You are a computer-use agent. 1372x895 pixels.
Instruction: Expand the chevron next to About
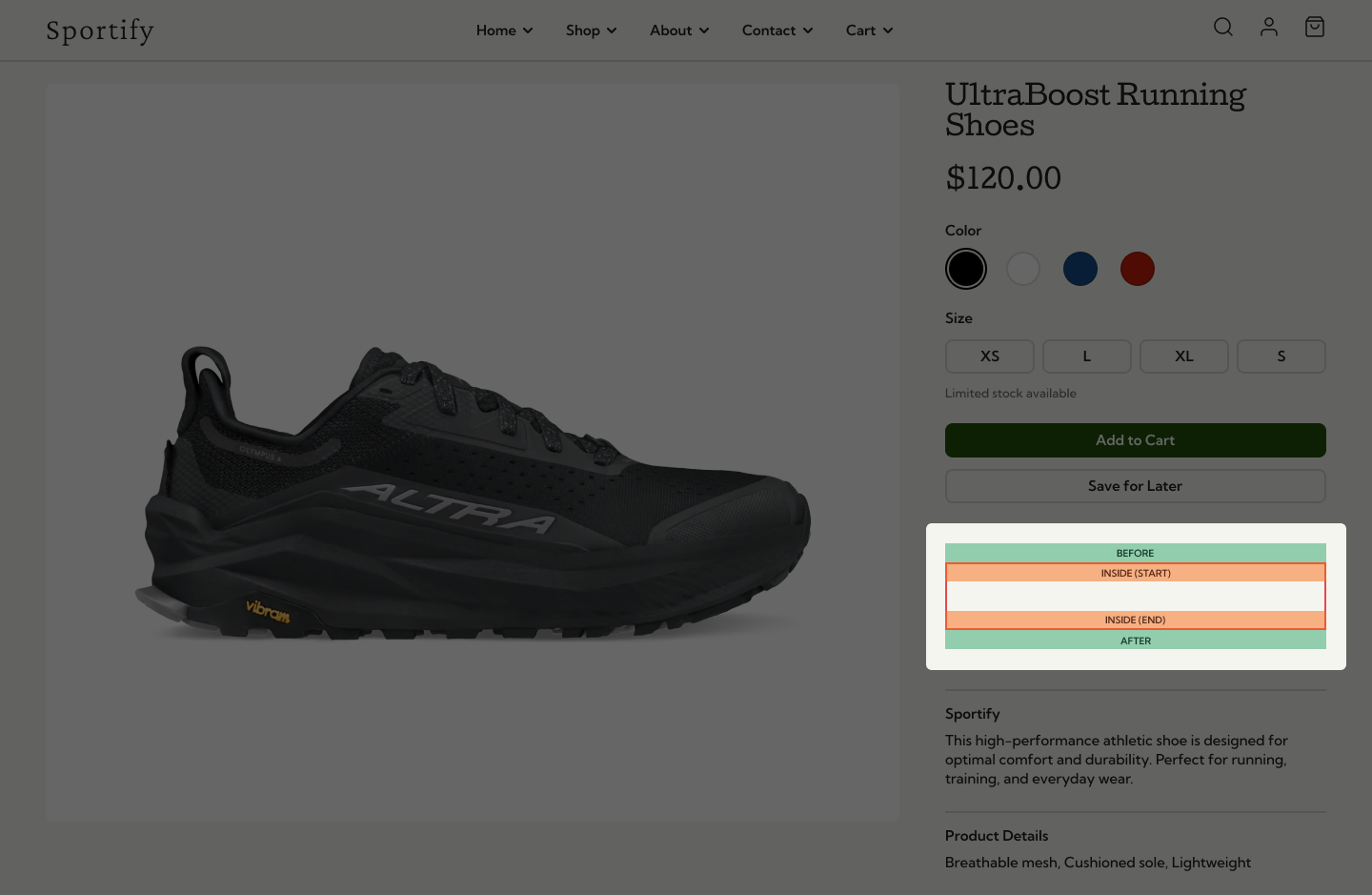coord(704,31)
